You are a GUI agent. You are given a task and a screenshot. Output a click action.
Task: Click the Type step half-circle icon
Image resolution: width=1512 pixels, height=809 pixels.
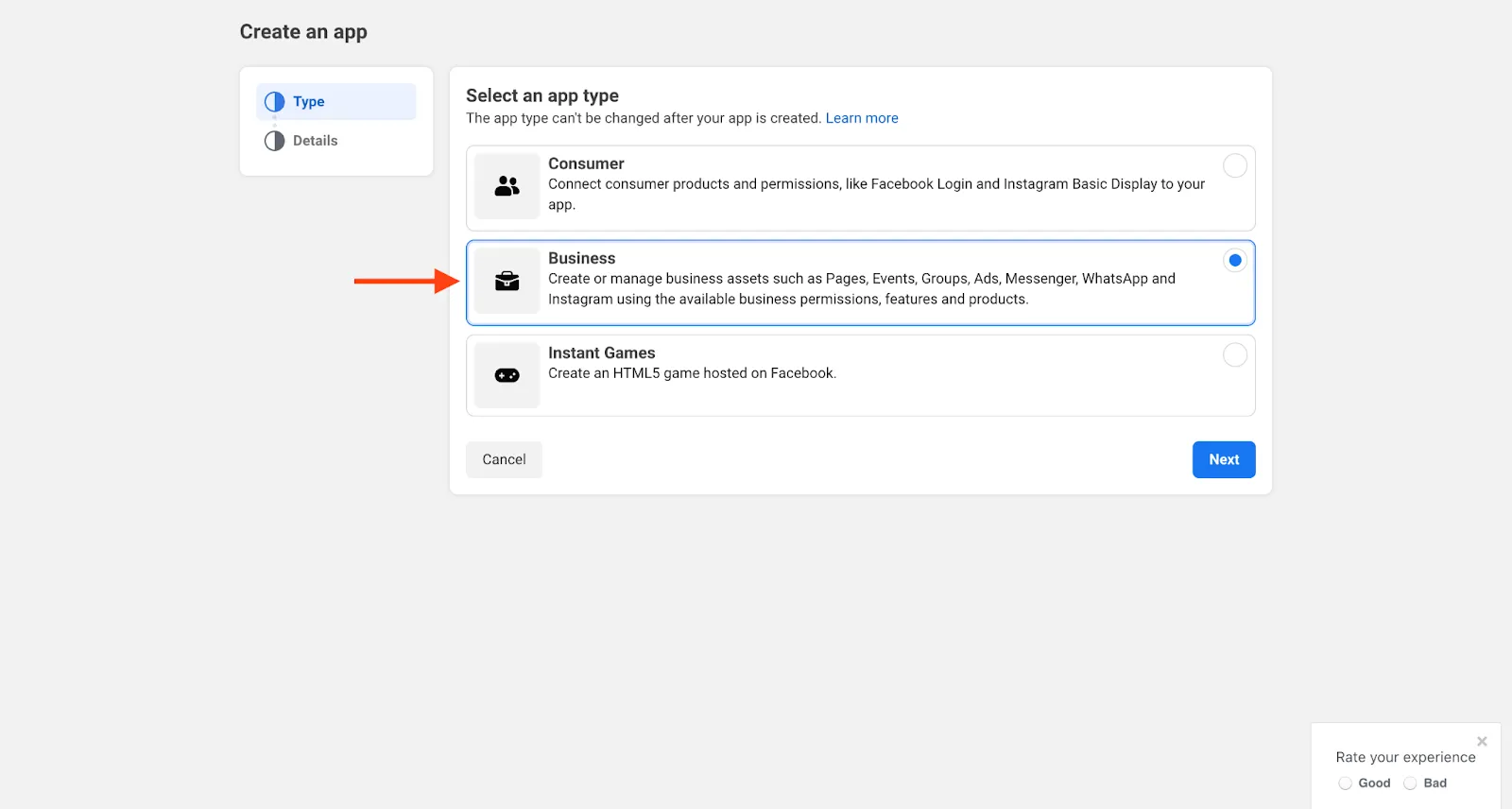274,102
